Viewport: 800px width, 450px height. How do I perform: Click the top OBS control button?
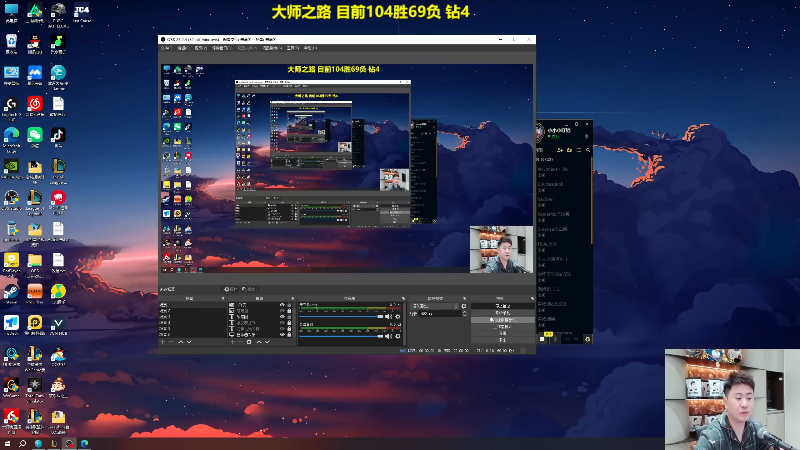503,306
